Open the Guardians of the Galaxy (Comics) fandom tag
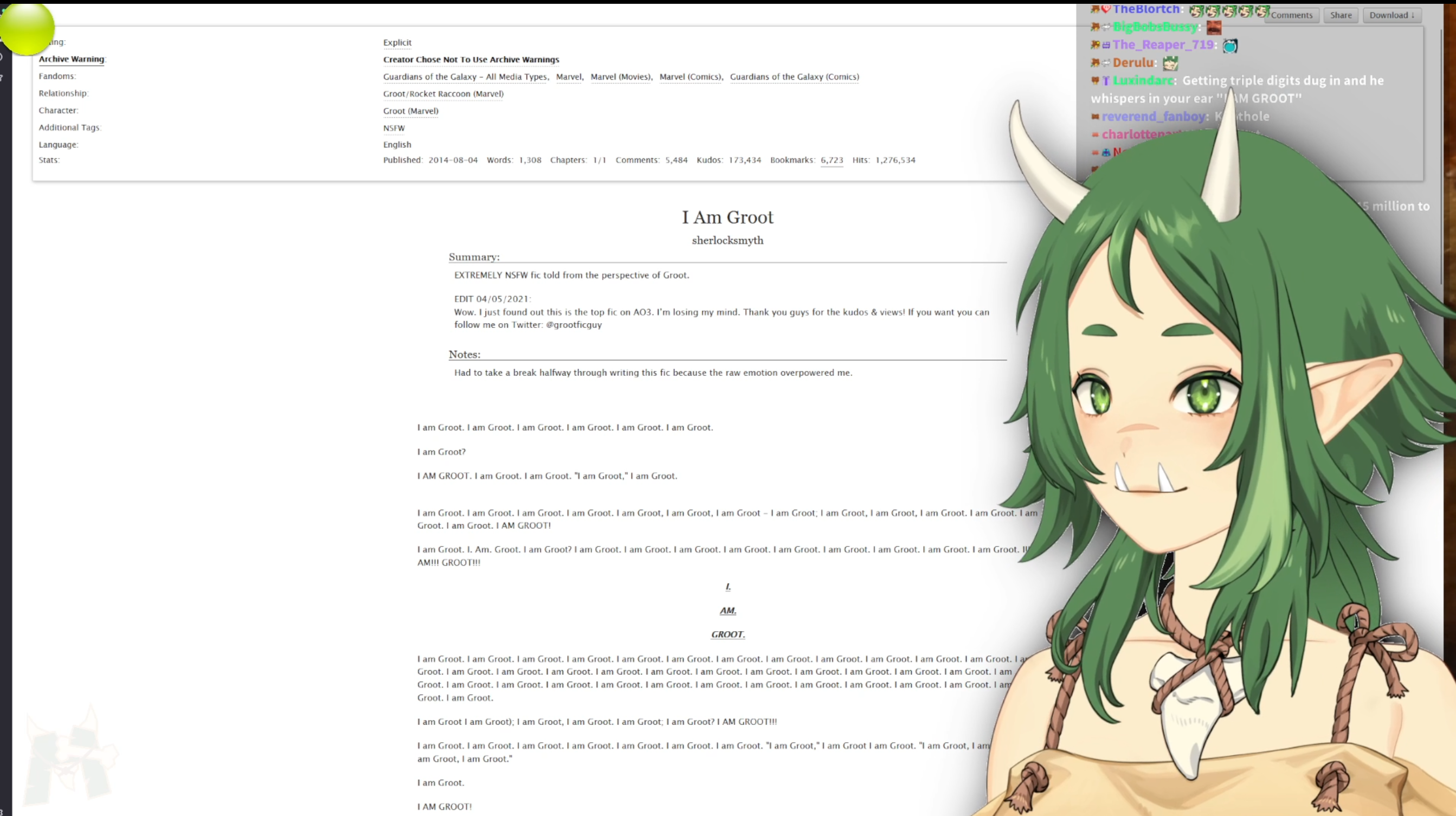Viewport: 1456px width, 816px height. 794,77
